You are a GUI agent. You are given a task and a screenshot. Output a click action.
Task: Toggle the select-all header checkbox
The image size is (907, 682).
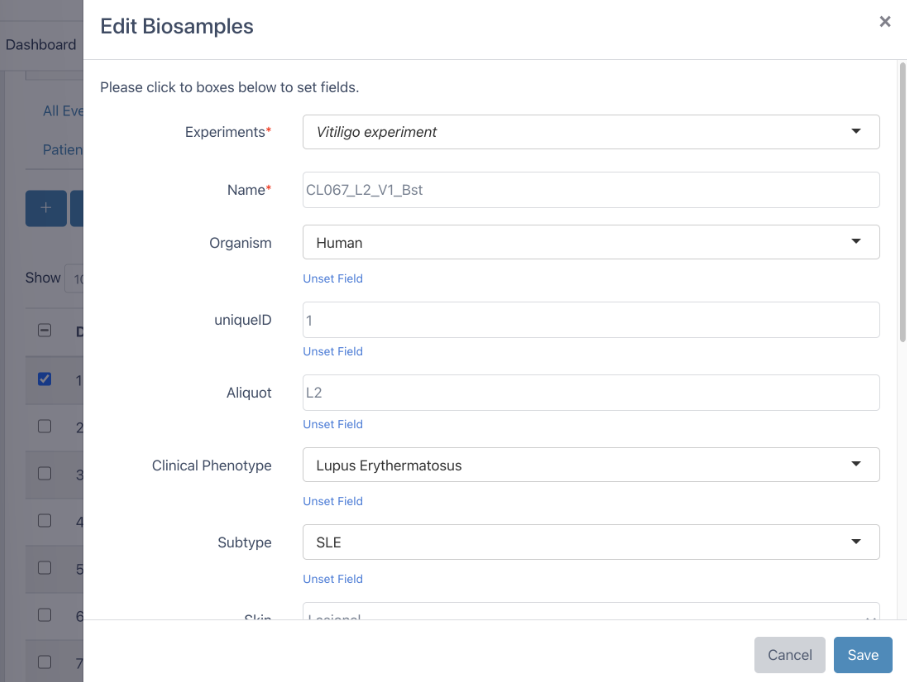tap(45, 330)
